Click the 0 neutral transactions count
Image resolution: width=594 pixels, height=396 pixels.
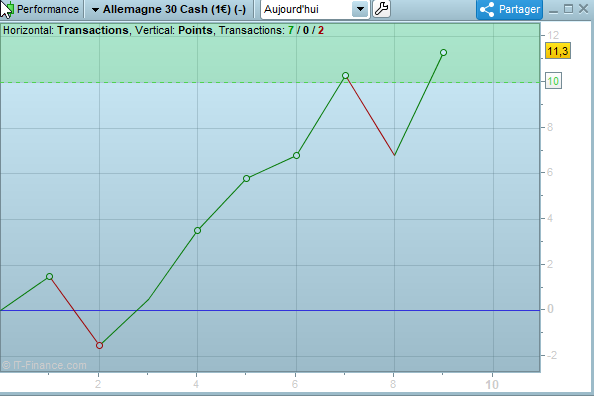306,30
